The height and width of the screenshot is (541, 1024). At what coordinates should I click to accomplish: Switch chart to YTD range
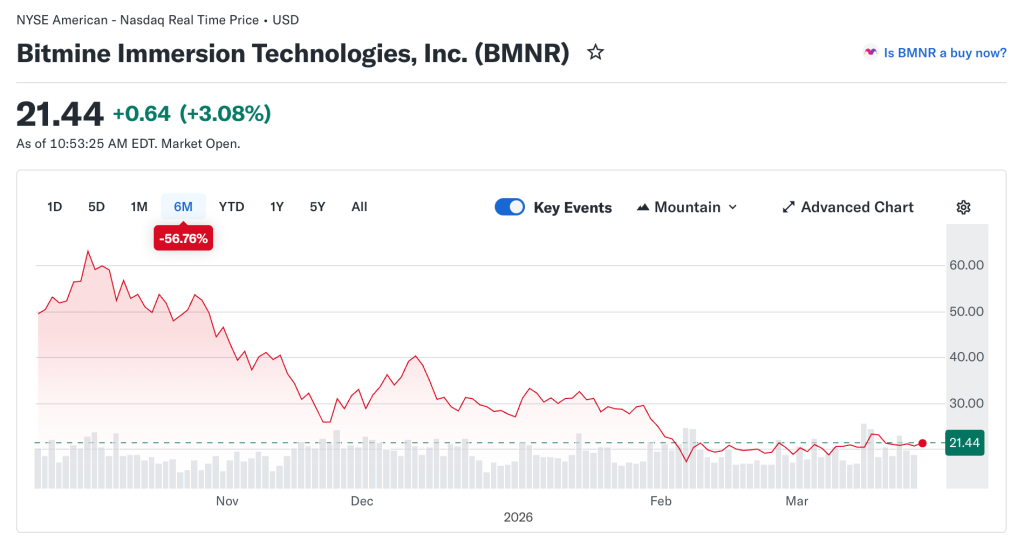tap(231, 207)
